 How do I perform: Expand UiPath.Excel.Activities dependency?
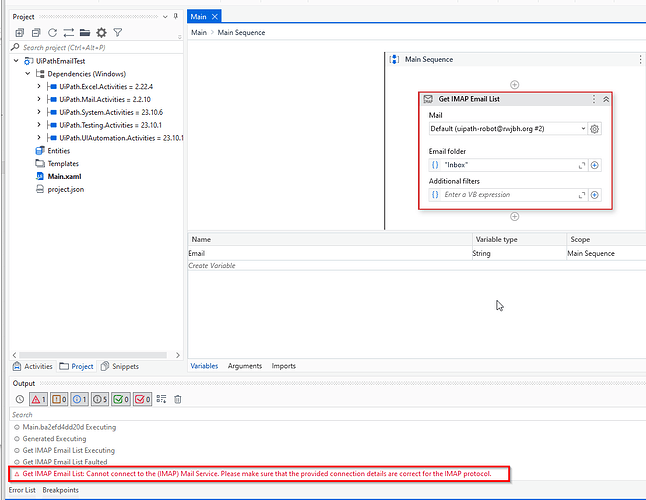point(39,86)
